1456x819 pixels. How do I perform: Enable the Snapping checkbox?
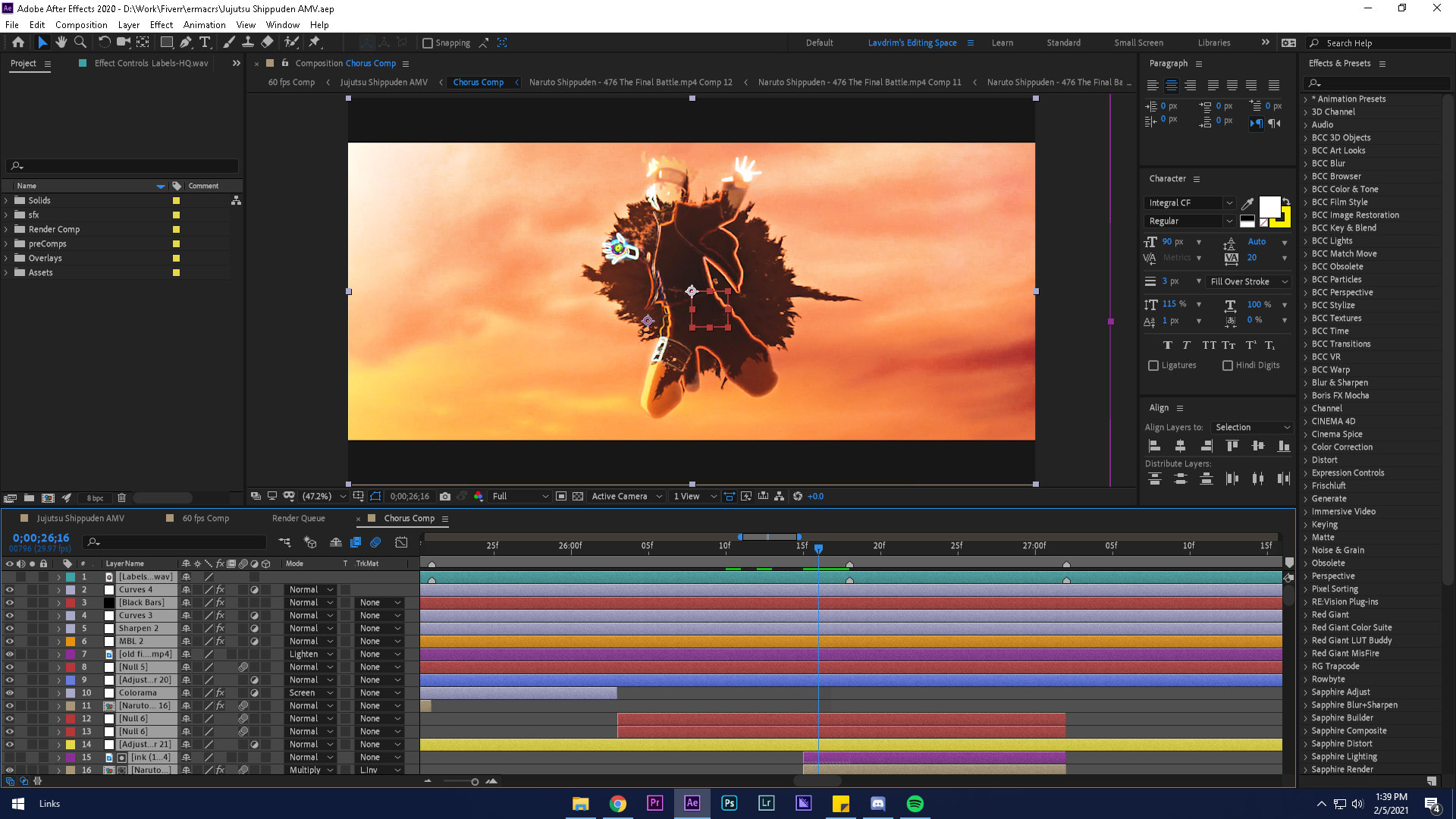point(428,43)
